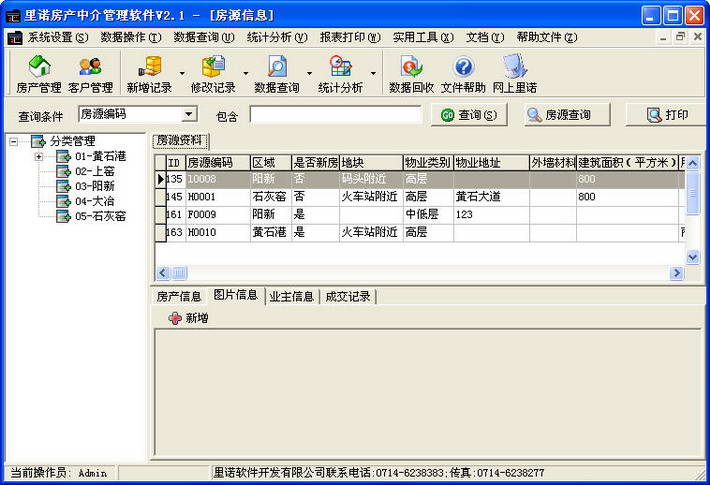Click the 打印 button
Viewport: 710px width, 485px height.
click(665, 115)
